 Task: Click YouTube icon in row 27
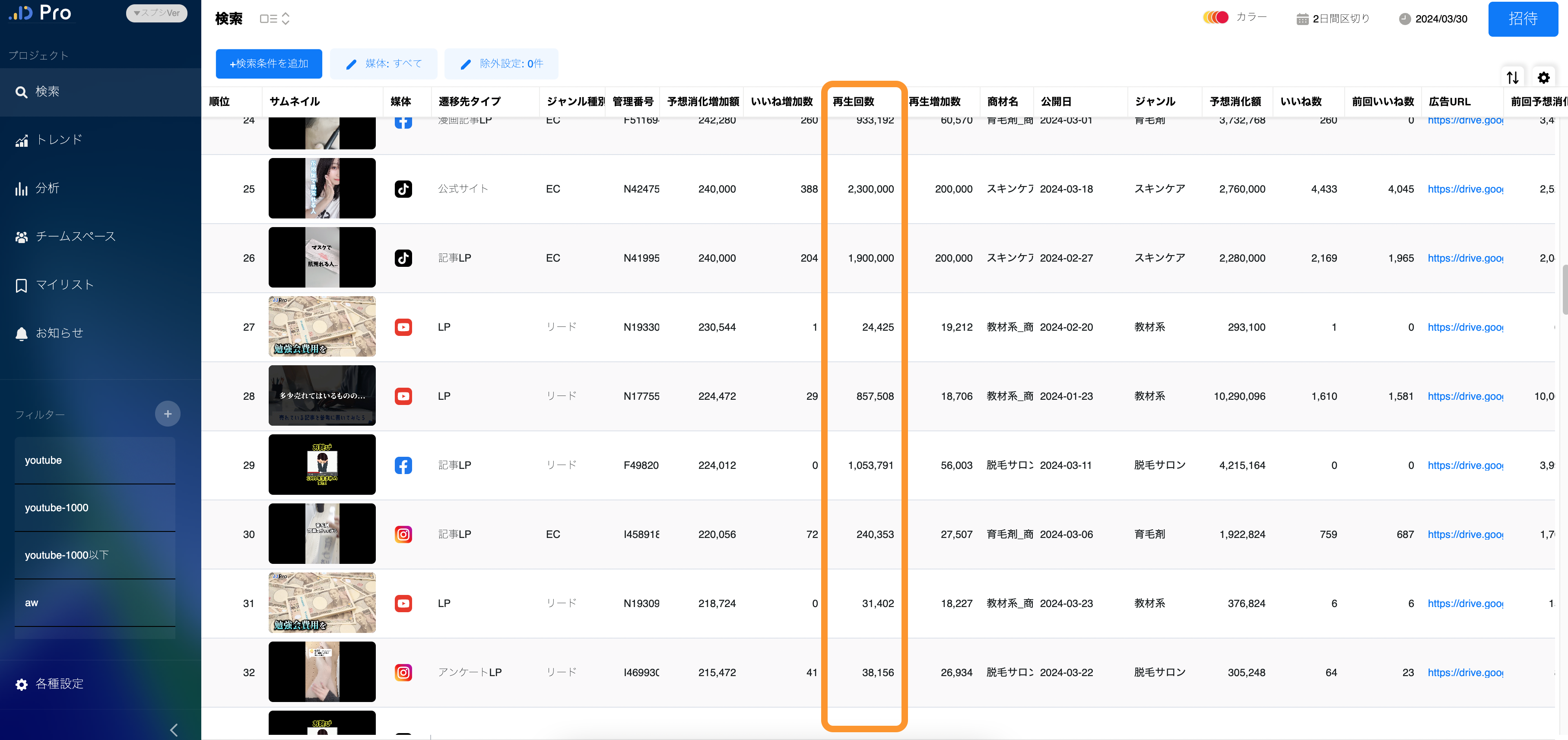pos(403,327)
